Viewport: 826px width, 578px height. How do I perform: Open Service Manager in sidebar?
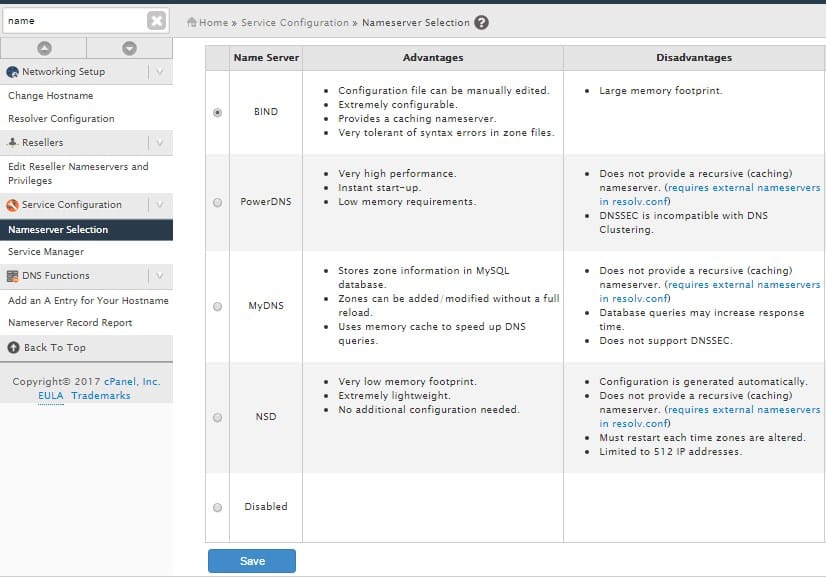[x=46, y=252]
